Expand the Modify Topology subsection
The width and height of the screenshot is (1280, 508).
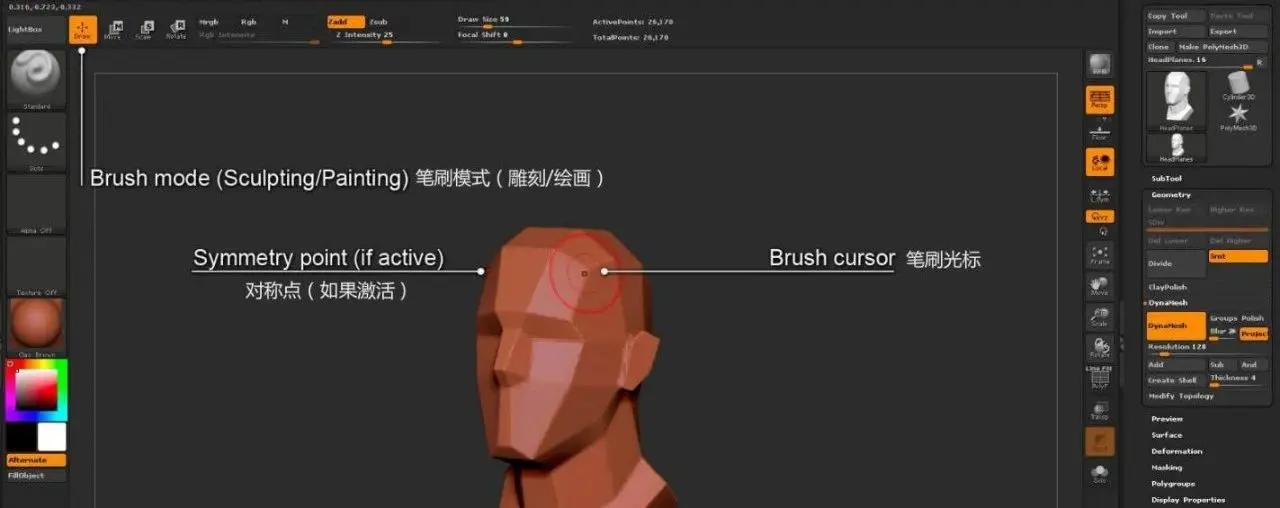[x=1181, y=396]
